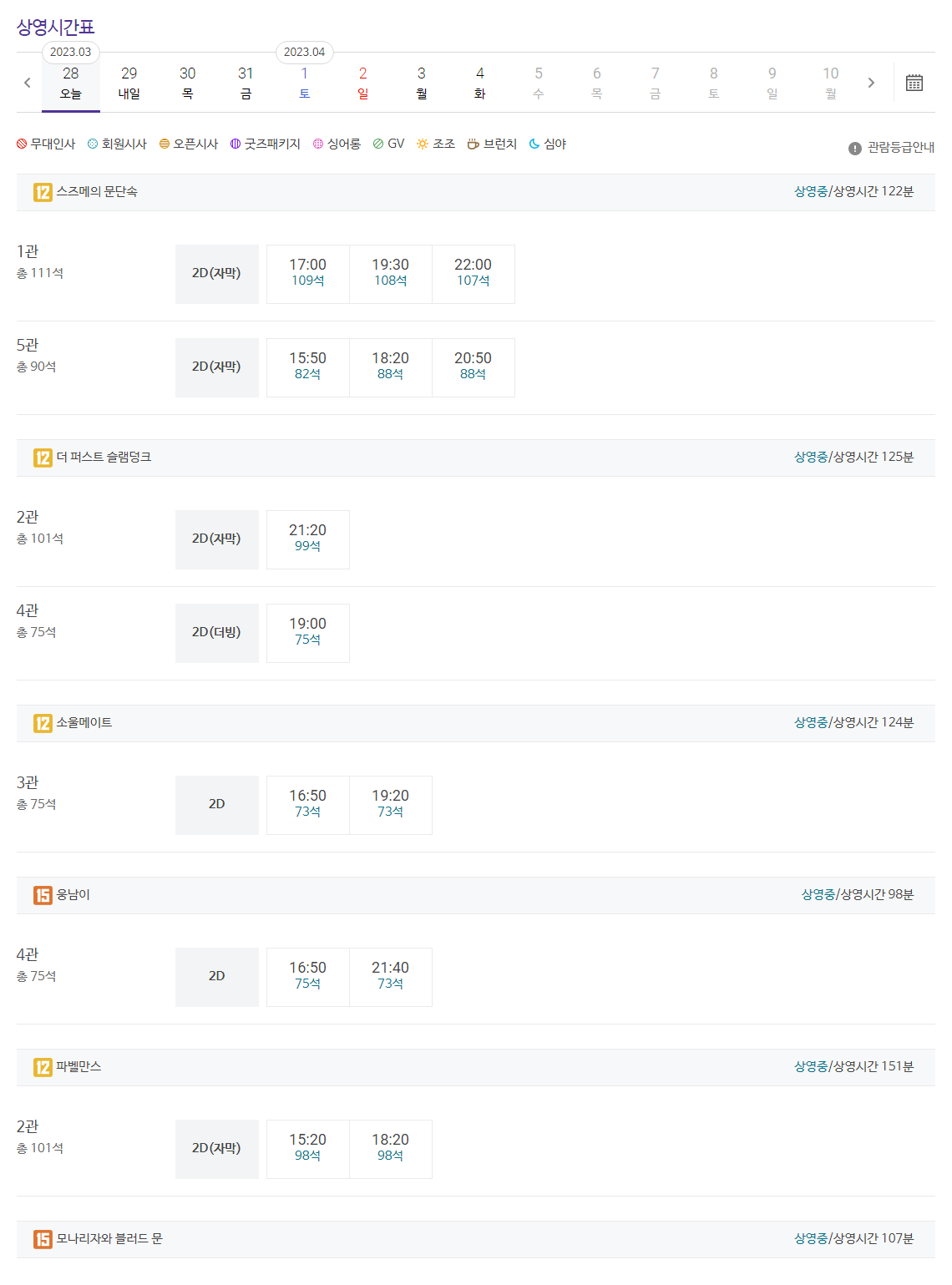Image resolution: width=952 pixels, height=1285 pixels.
Task: Click the 12 rating badge for 파벨만스
Action: pyautogui.click(x=43, y=1067)
